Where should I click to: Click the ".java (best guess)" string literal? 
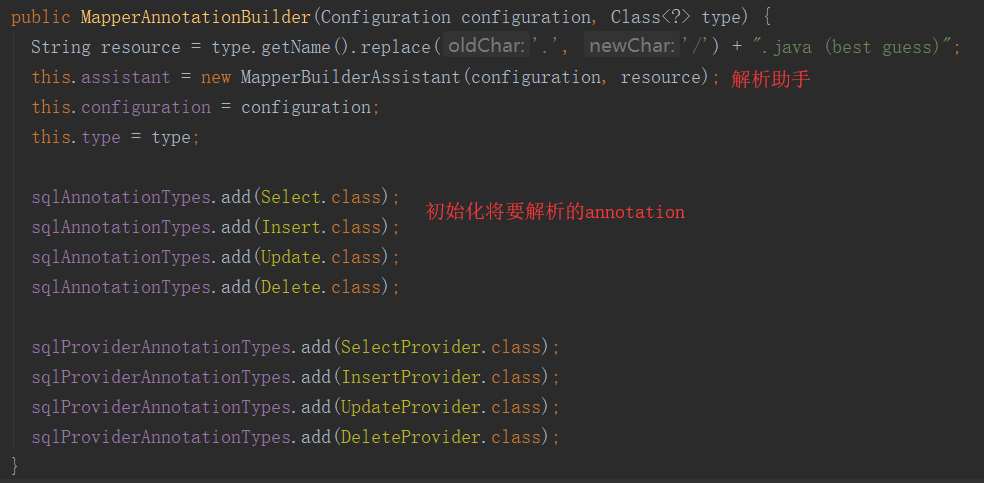click(x=852, y=48)
